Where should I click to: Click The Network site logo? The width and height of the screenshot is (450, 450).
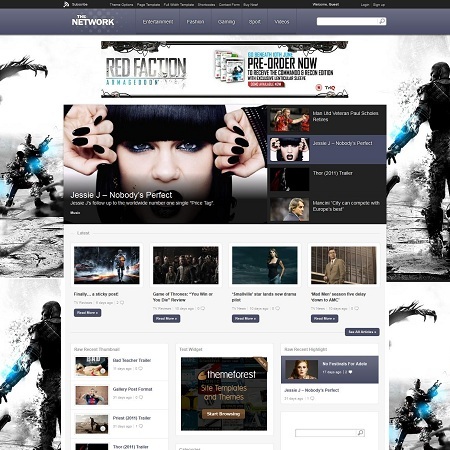(93, 21)
